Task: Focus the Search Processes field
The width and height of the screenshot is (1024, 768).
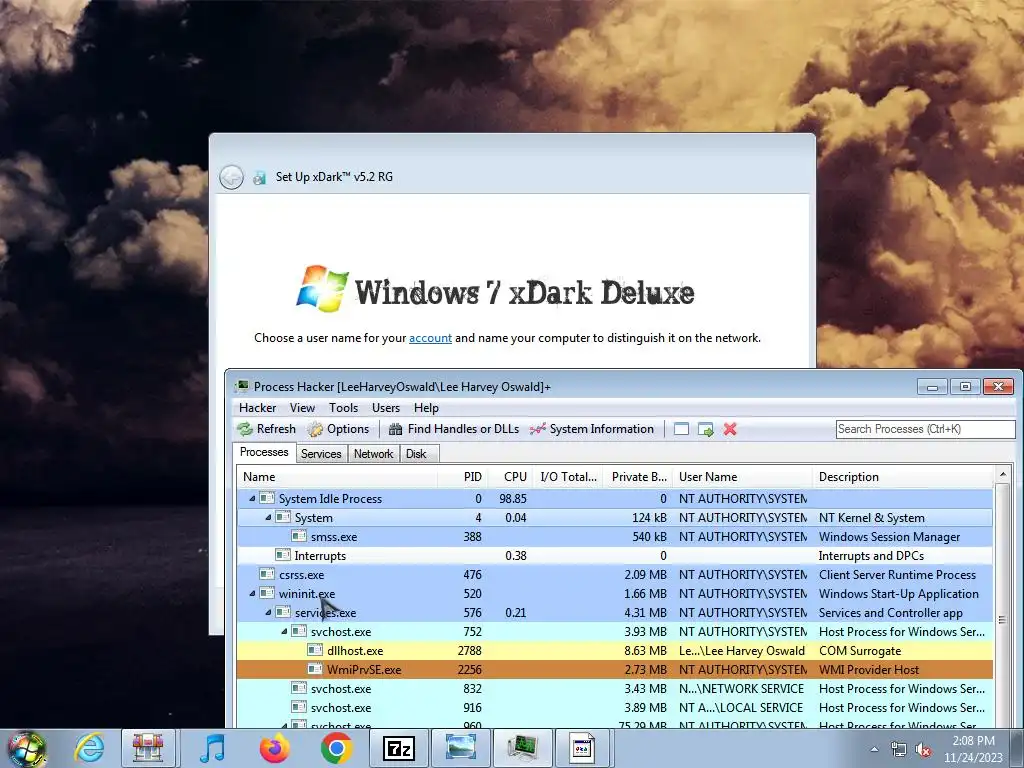Action: [x=925, y=429]
